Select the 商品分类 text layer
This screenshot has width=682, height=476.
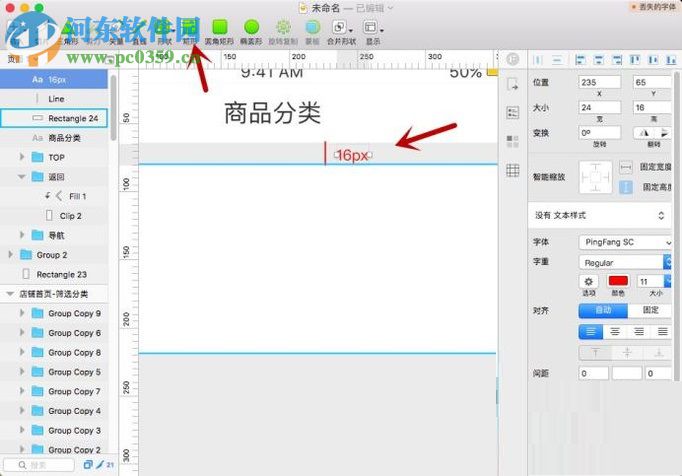(54, 138)
